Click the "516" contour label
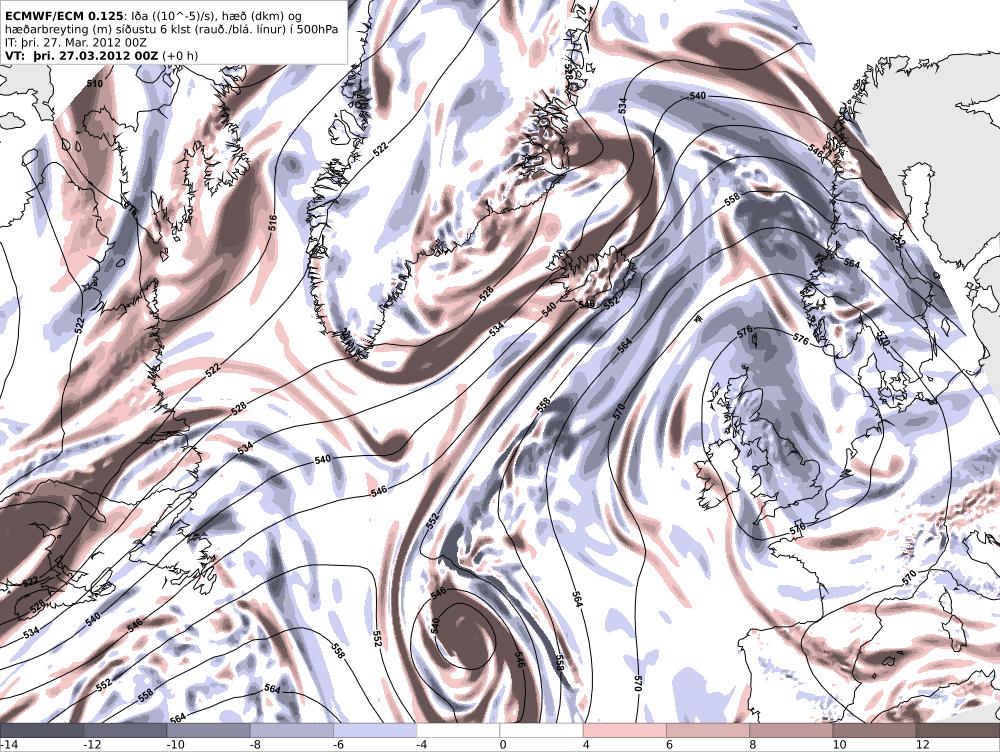 click(272, 223)
